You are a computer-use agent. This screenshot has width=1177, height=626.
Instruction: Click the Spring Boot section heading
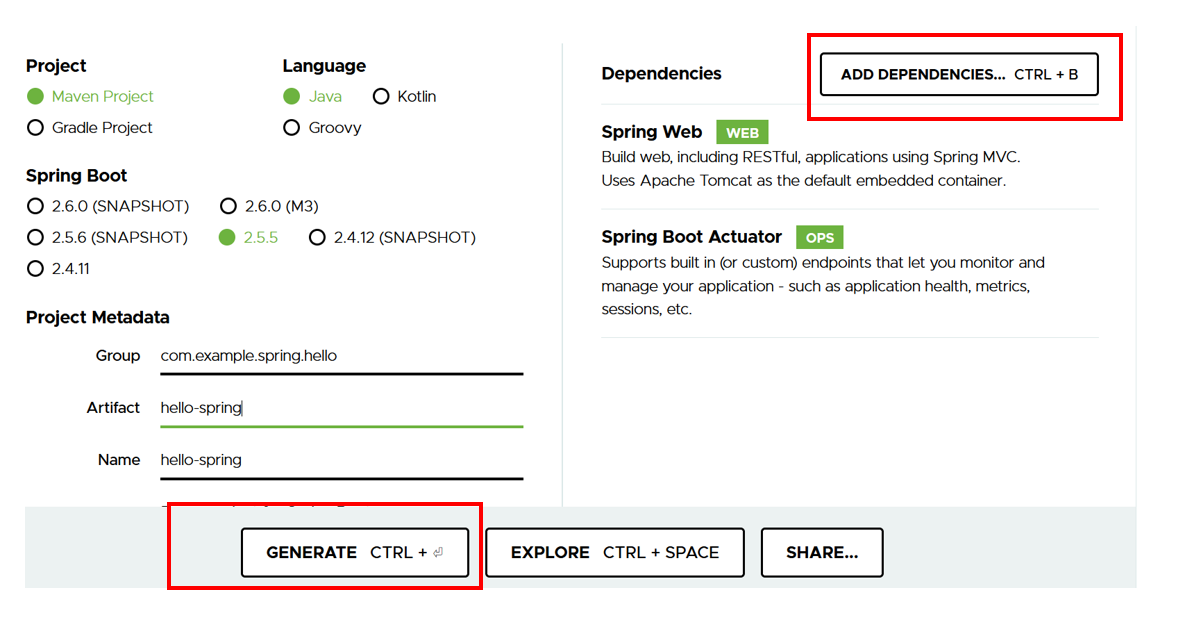(x=77, y=176)
